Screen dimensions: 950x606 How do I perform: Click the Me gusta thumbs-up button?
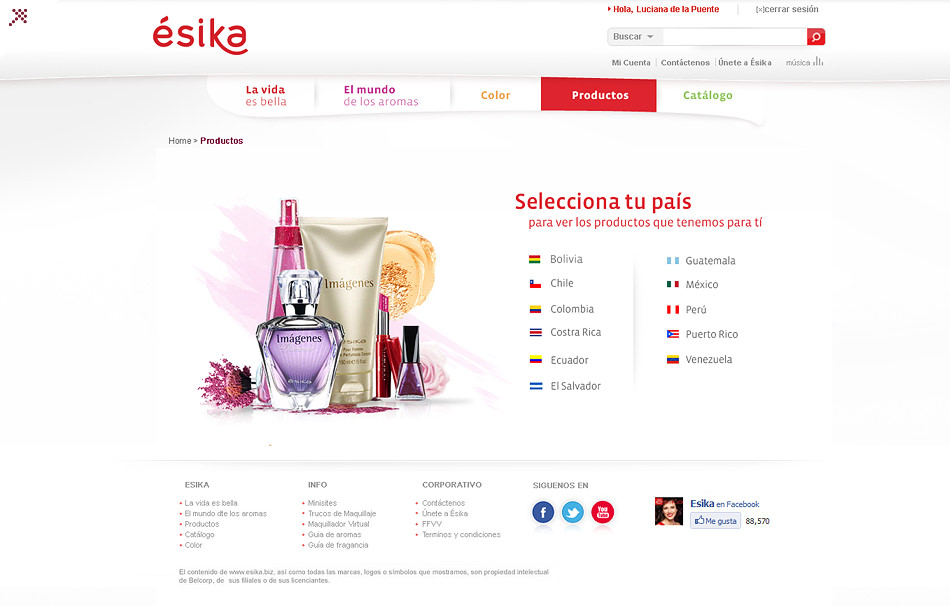click(x=716, y=521)
